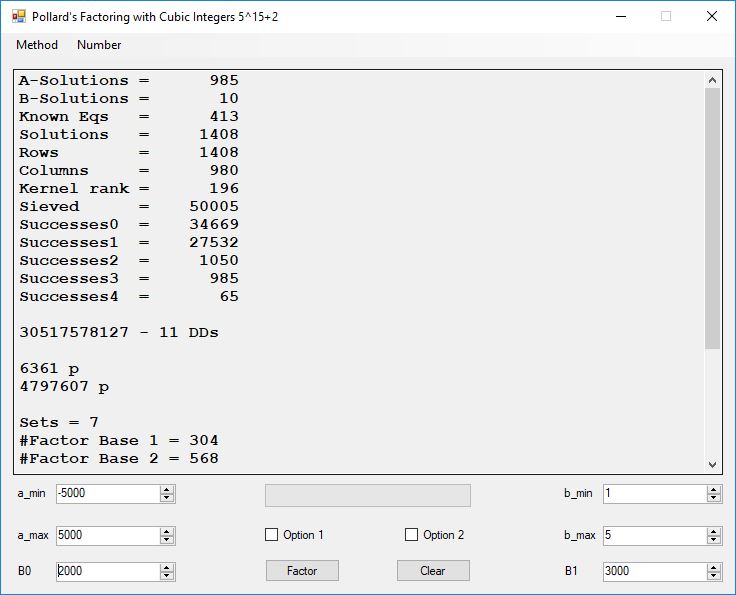The width and height of the screenshot is (736, 595).
Task: Click the 'Sets = 7' line
Action: click(x=59, y=423)
